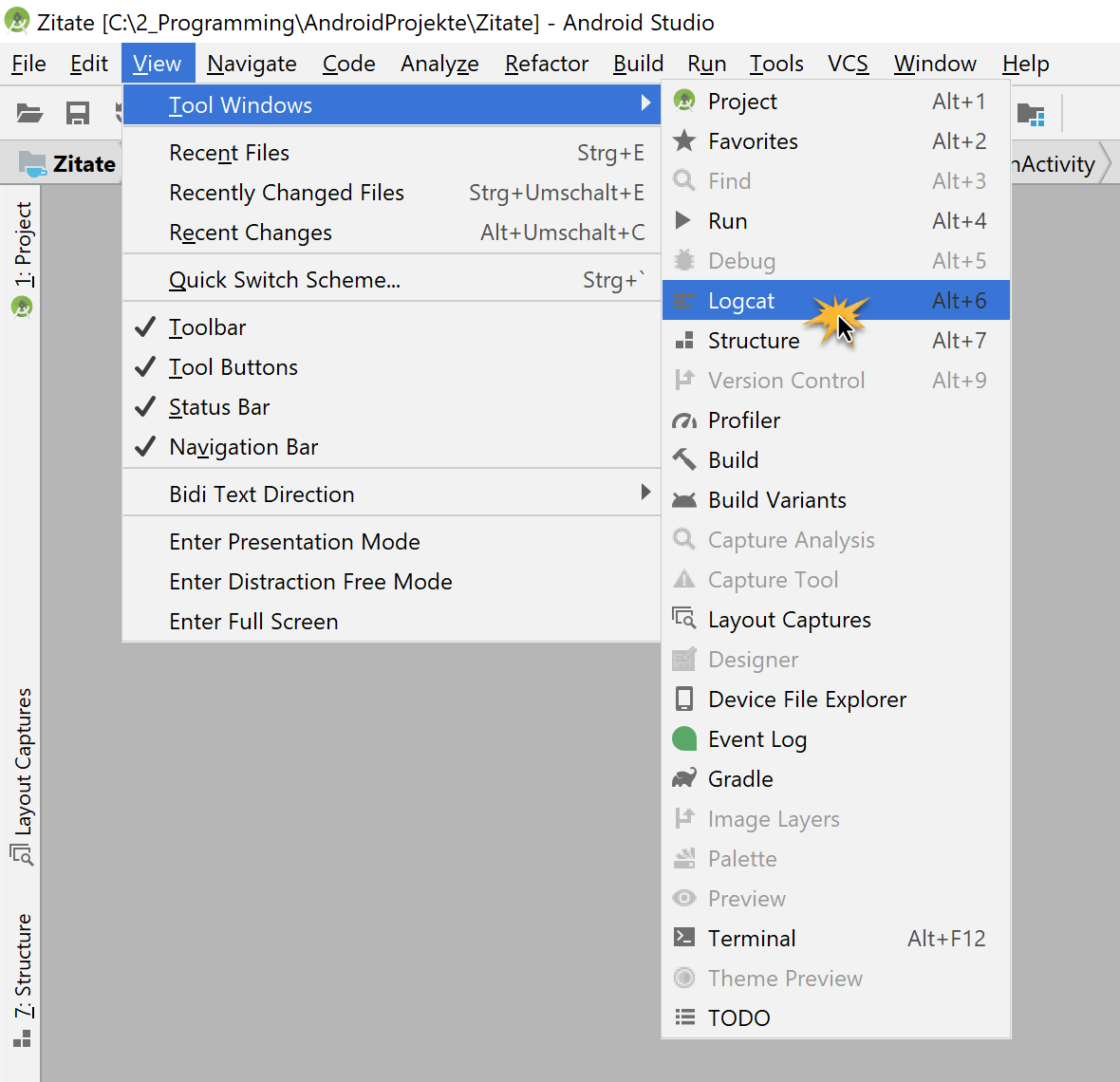Toggle the Status Bar option off
1120x1082 pixels.
coord(145,407)
